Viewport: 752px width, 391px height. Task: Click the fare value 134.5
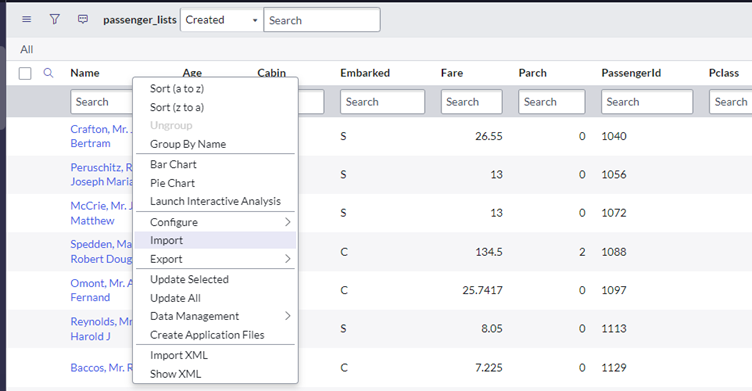pos(489,252)
